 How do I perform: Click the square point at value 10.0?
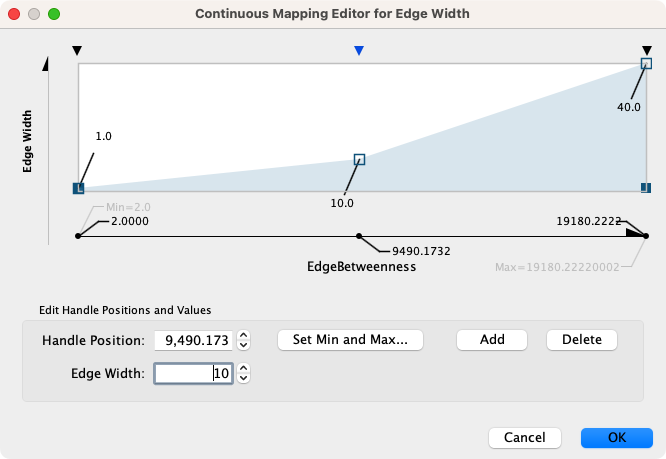coord(360,159)
